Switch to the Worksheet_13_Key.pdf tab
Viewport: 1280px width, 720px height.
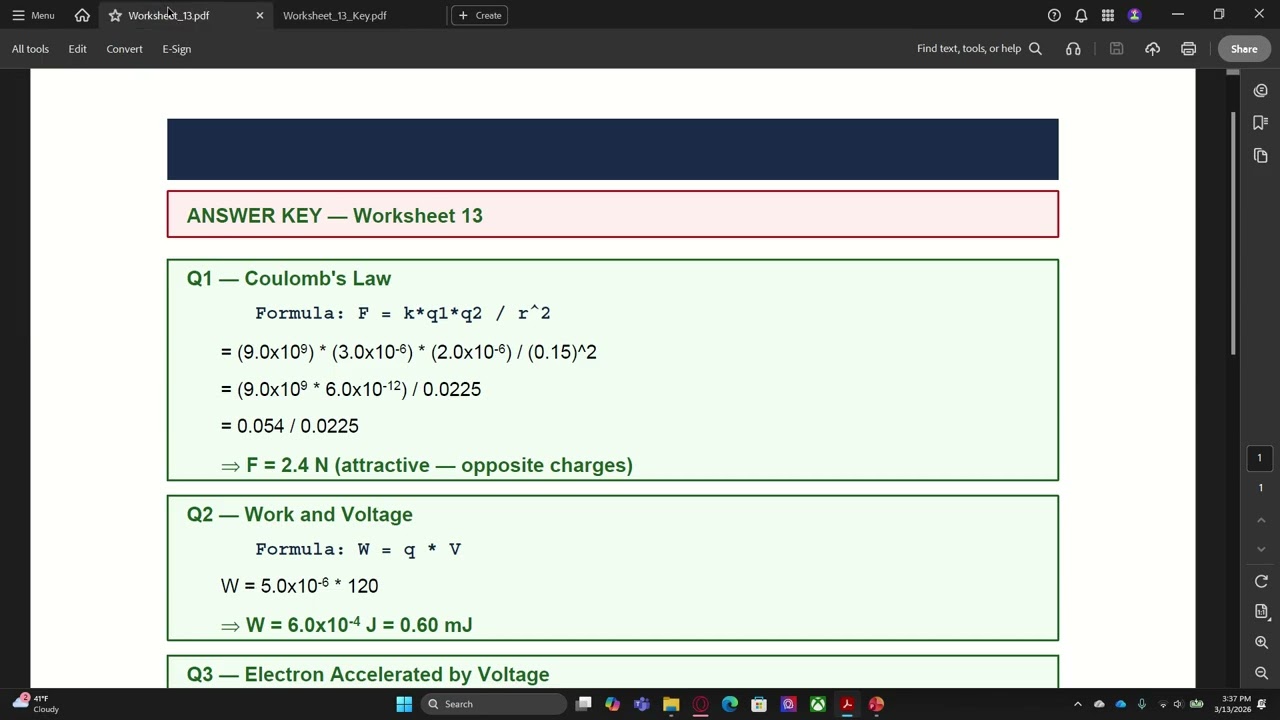tap(334, 15)
